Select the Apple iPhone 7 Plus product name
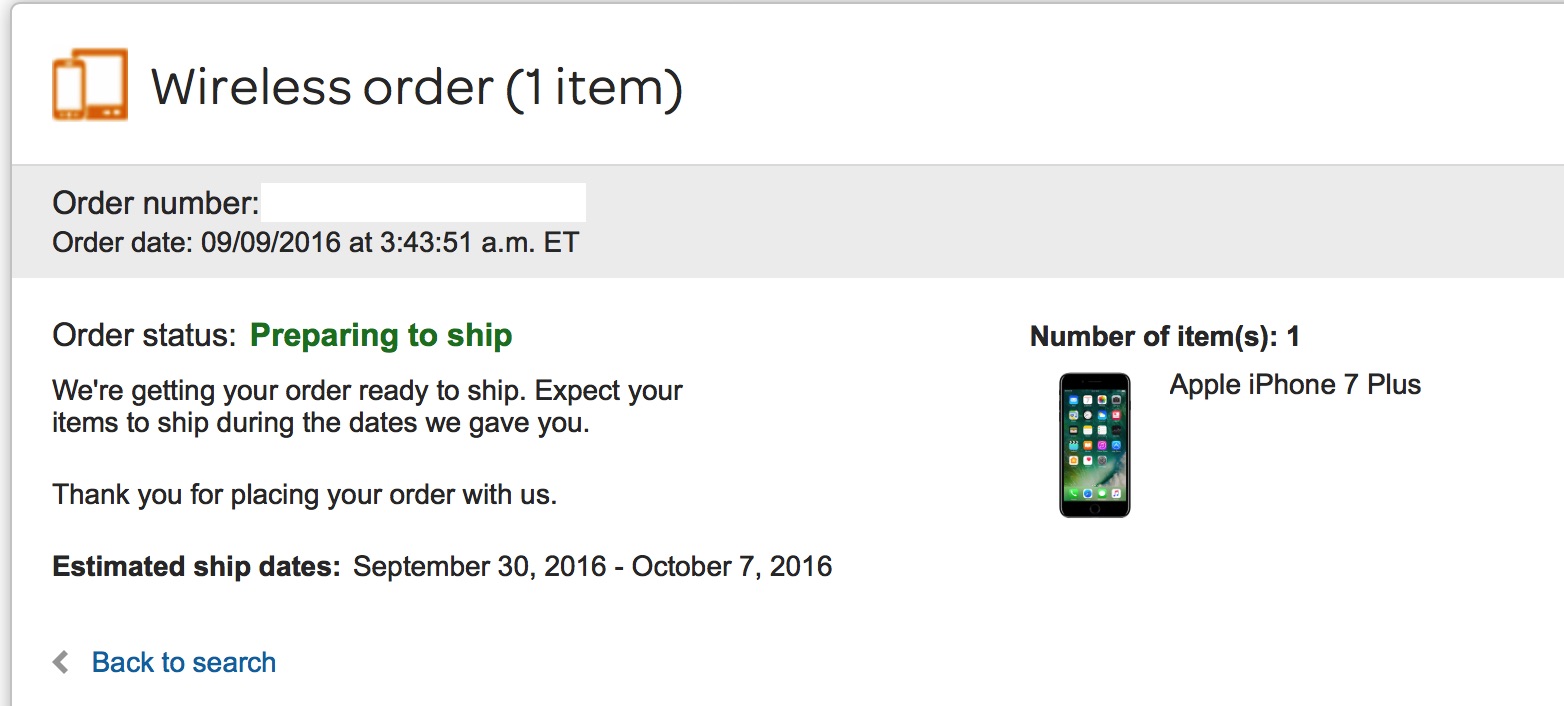The image size is (1564, 706). coord(1295,385)
